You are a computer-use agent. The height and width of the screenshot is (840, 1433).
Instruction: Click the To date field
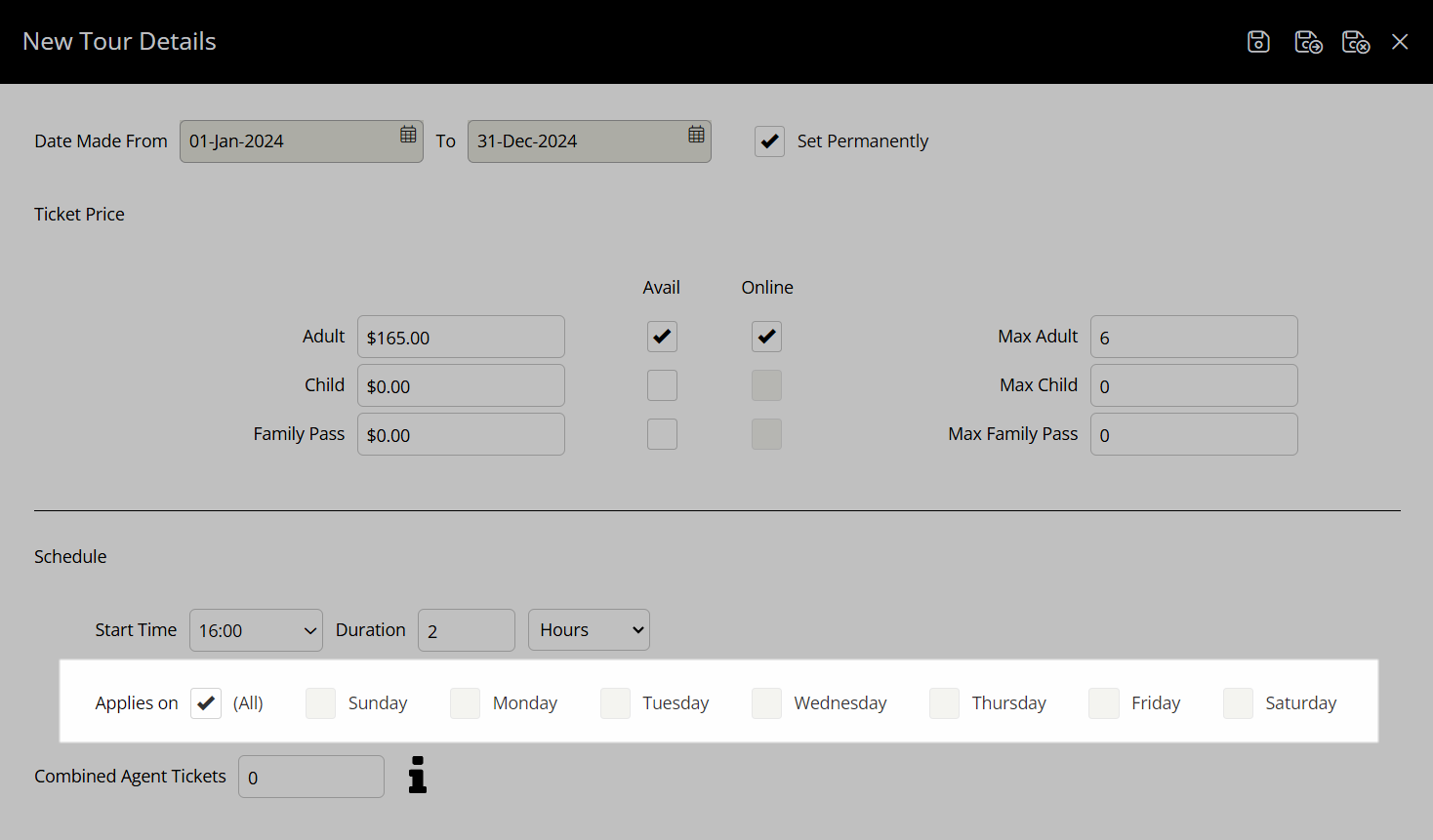[589, 141]
